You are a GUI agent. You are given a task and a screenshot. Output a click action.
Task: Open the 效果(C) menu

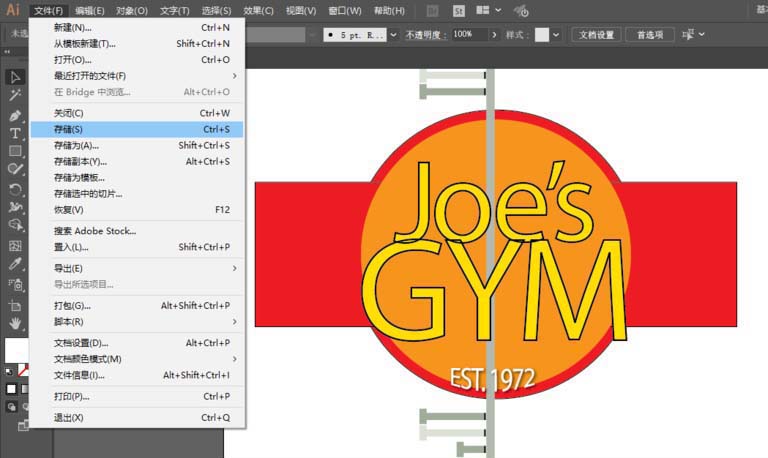259,10
